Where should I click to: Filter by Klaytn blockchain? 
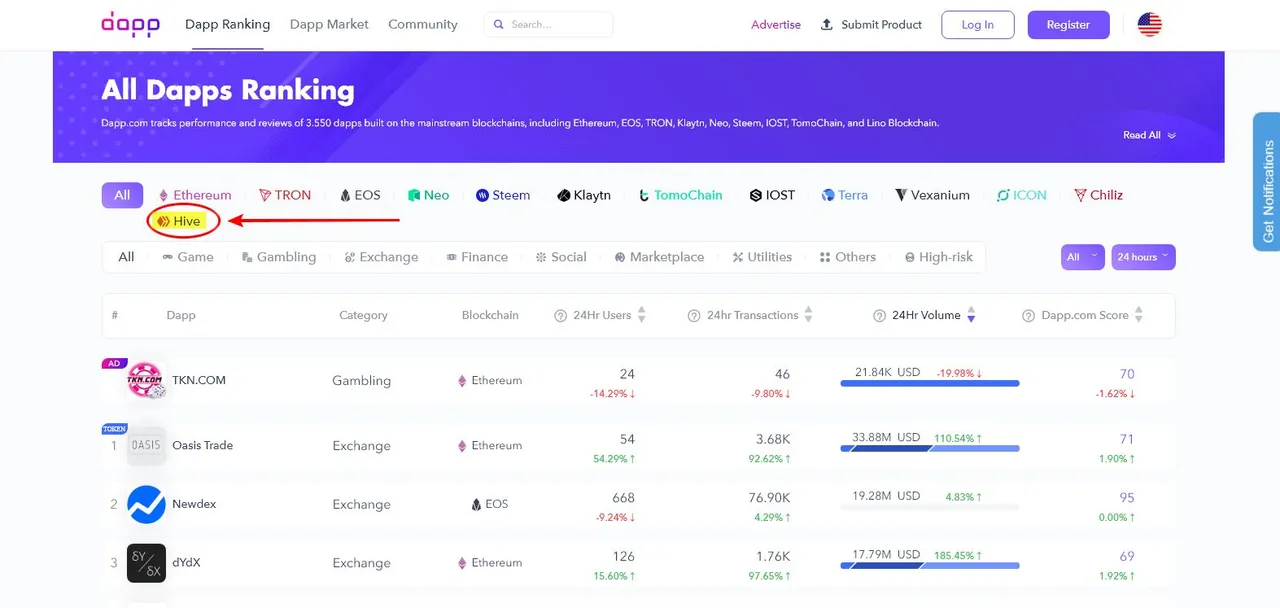click(584, 195)
